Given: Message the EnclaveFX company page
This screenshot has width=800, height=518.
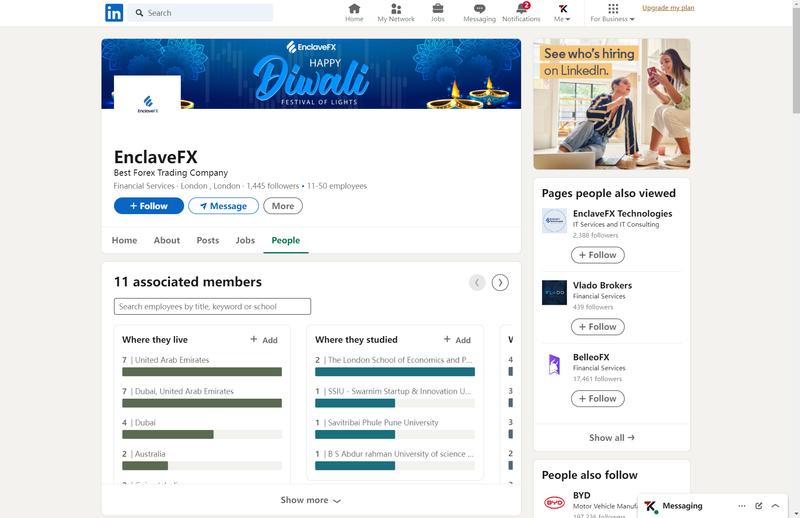Looking at the screenshot, I should point(223,206).
